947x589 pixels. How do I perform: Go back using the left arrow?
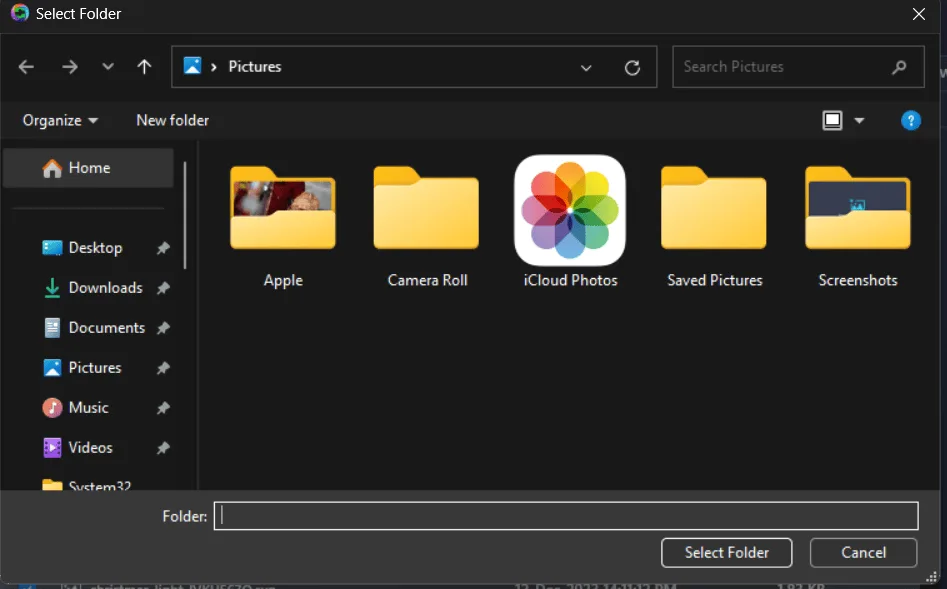pos(26,67)
